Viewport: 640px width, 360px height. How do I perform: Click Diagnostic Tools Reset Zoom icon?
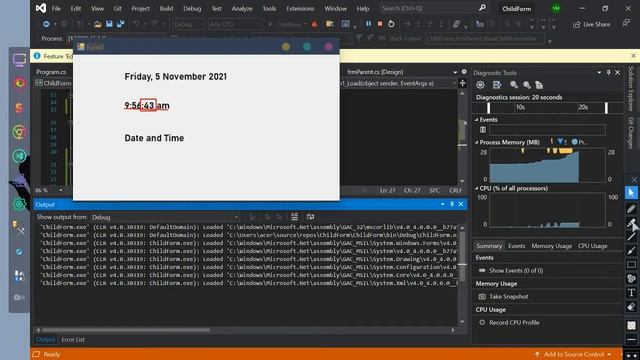pos(539,85)
